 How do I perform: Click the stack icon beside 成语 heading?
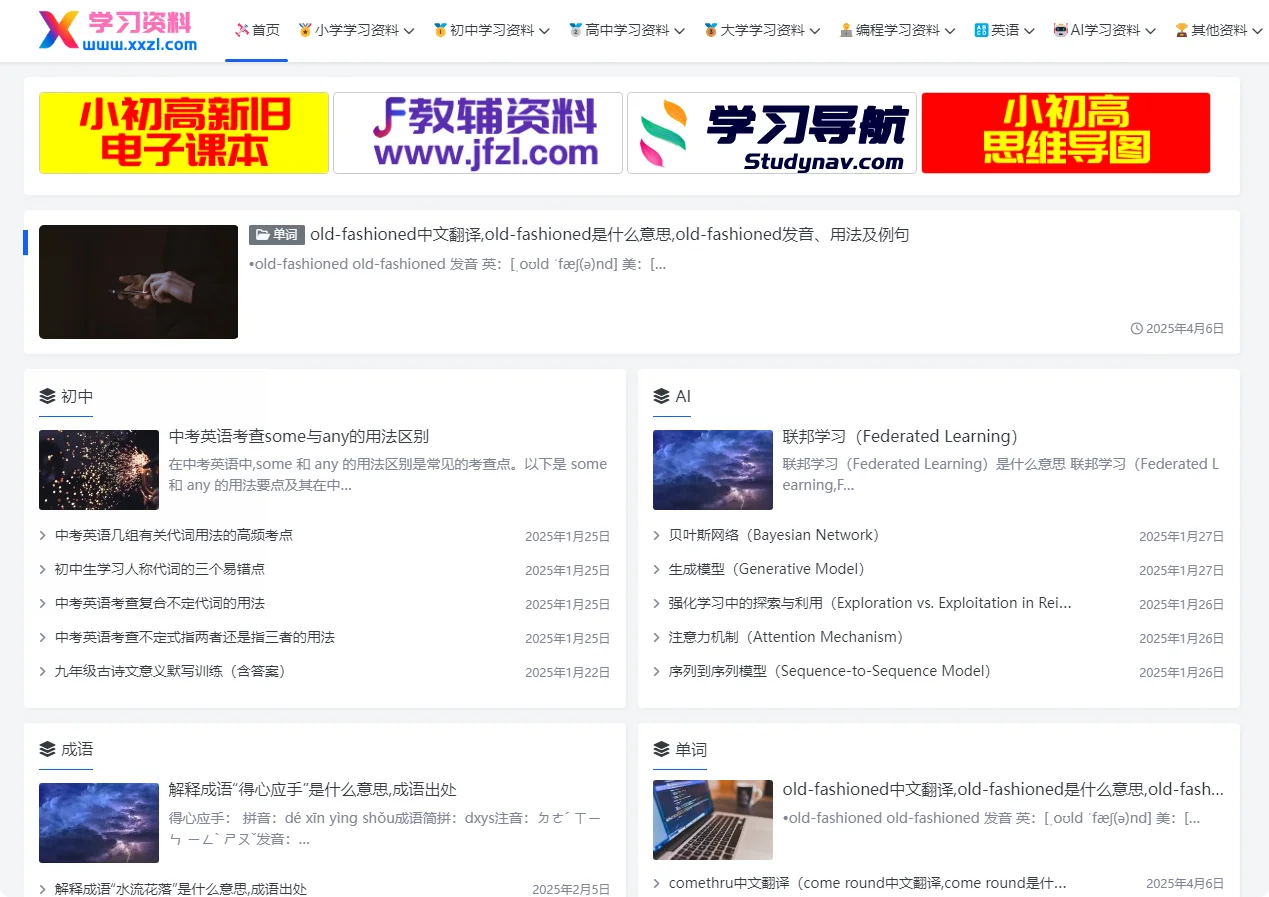(x=45, y=748)
